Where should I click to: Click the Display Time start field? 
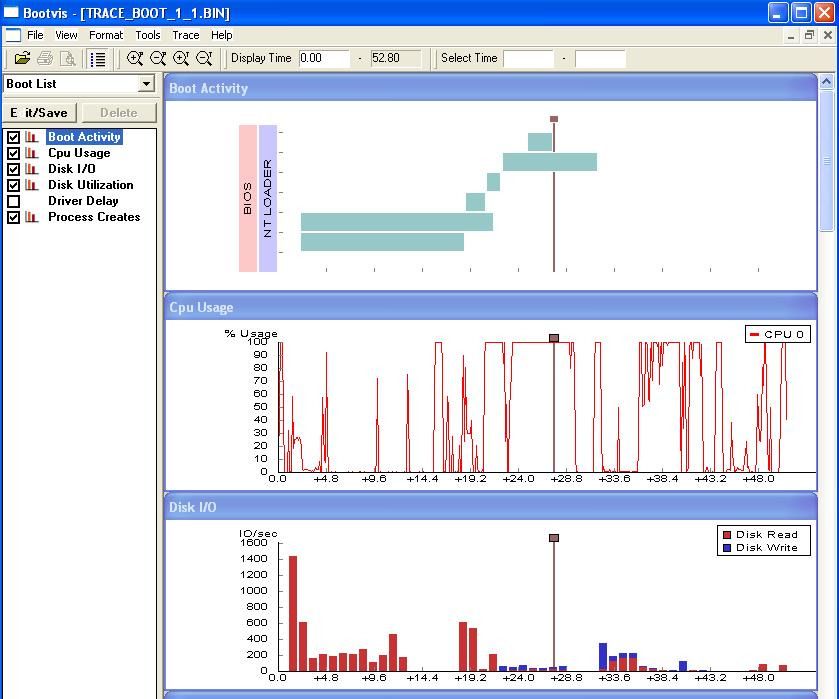click(324, 58)
